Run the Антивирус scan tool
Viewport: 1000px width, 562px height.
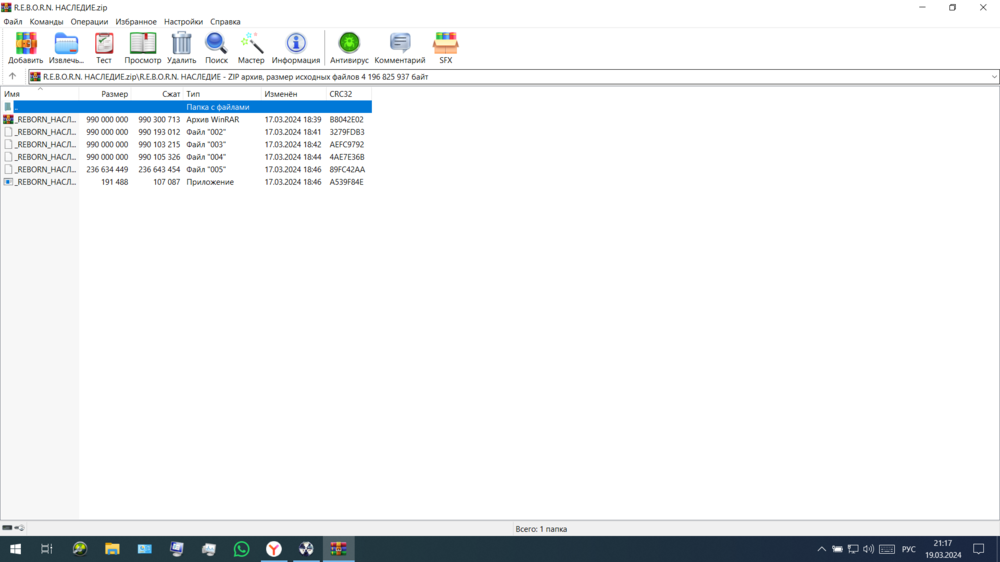coord(349,47)
